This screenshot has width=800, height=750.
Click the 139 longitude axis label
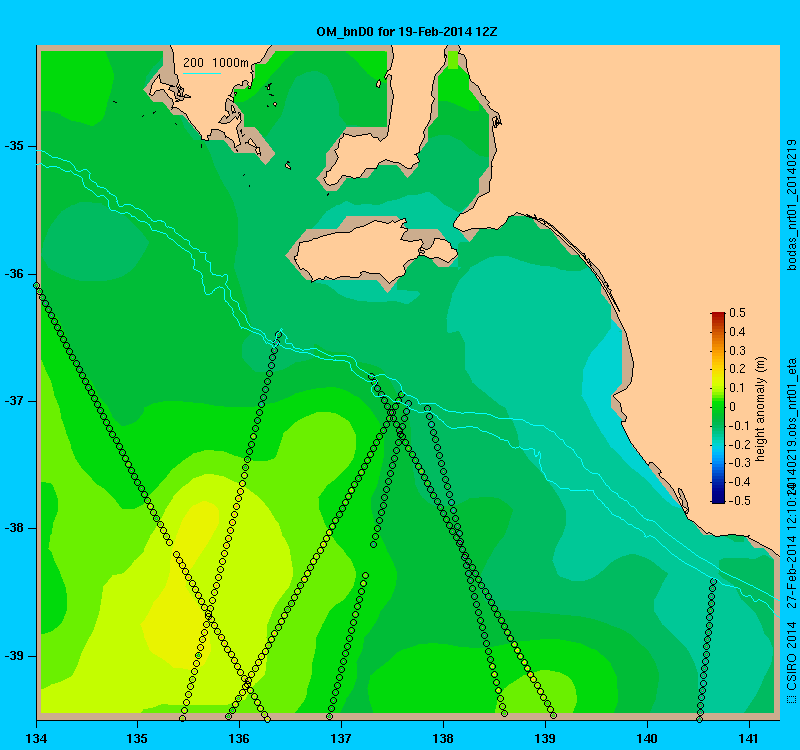click(545, 738)
